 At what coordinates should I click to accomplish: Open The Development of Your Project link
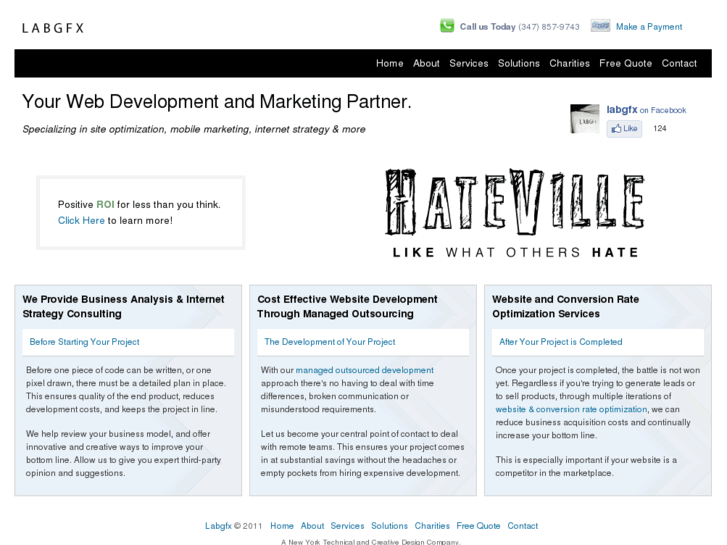[x=330, y=342]
